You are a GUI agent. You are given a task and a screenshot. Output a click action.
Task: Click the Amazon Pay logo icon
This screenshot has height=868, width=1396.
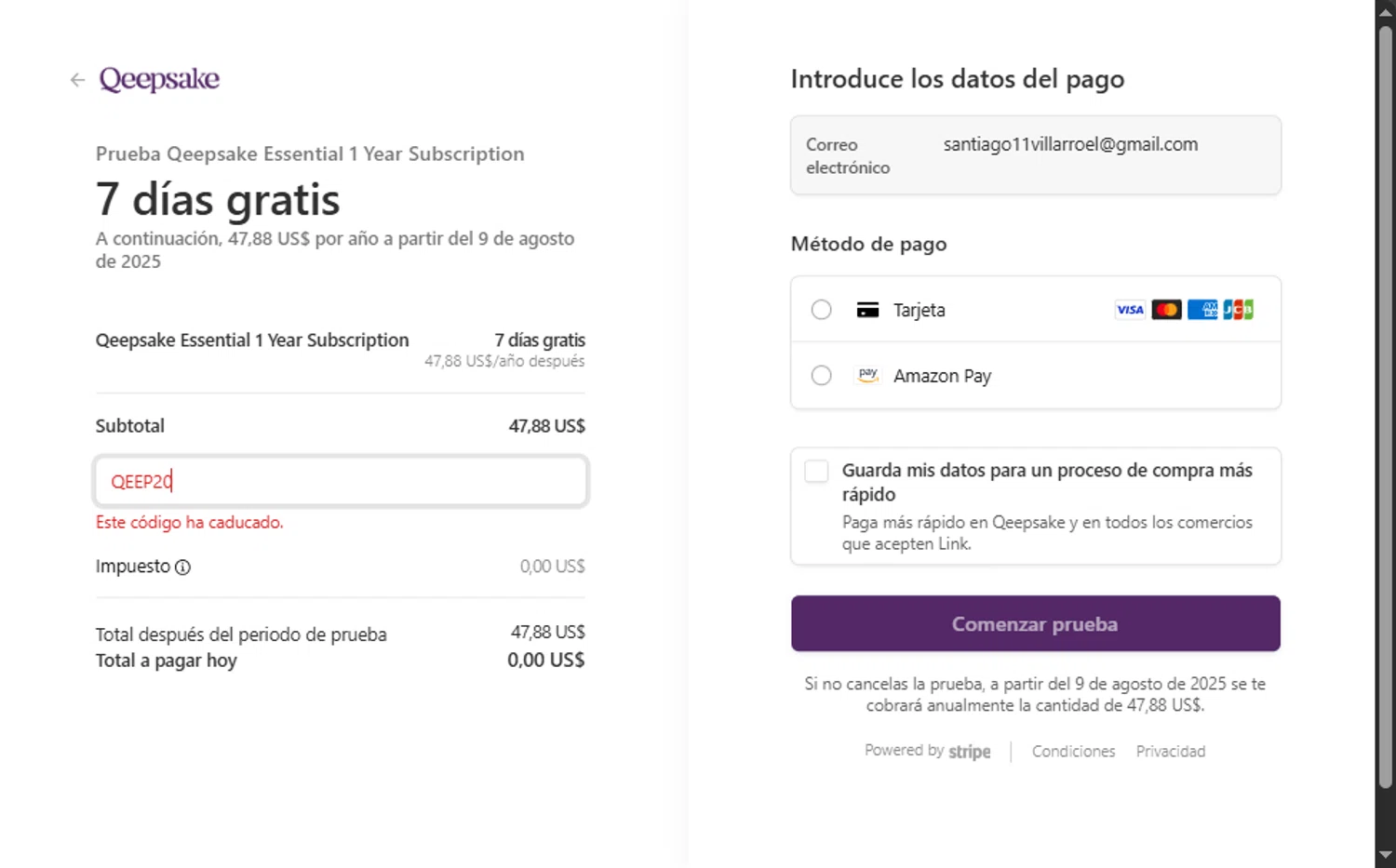coord(867,375)
